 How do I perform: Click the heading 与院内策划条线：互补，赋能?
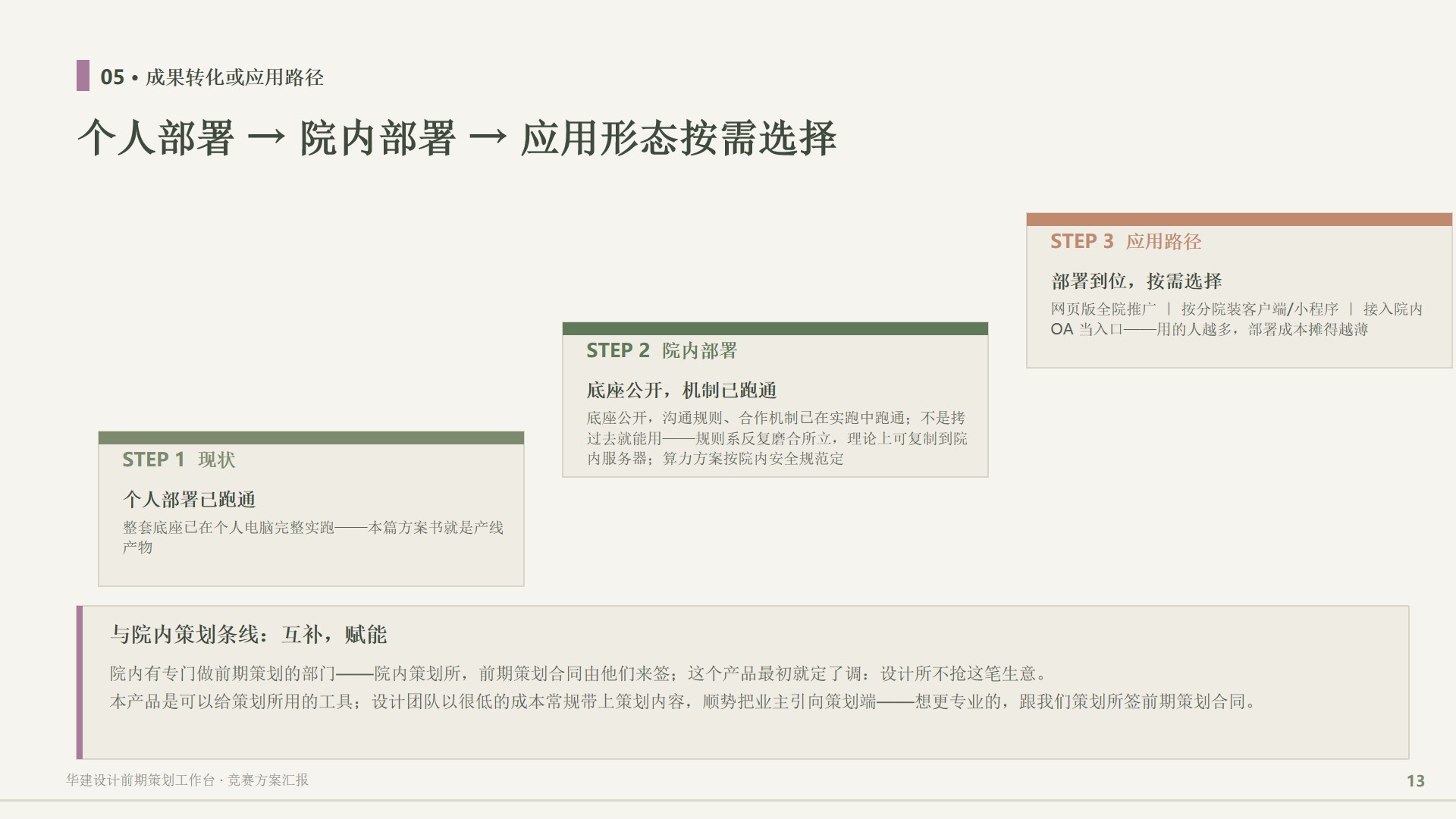point(248,634)
